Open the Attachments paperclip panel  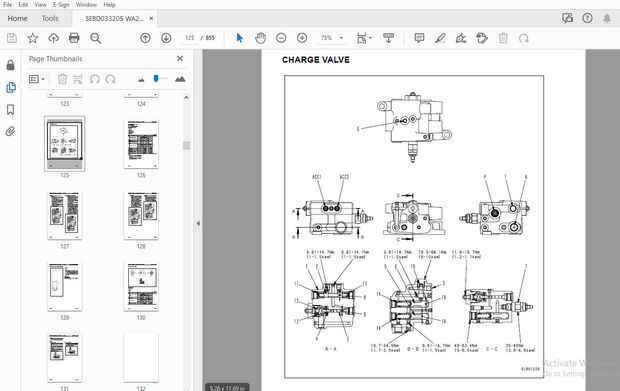(11, 131)
